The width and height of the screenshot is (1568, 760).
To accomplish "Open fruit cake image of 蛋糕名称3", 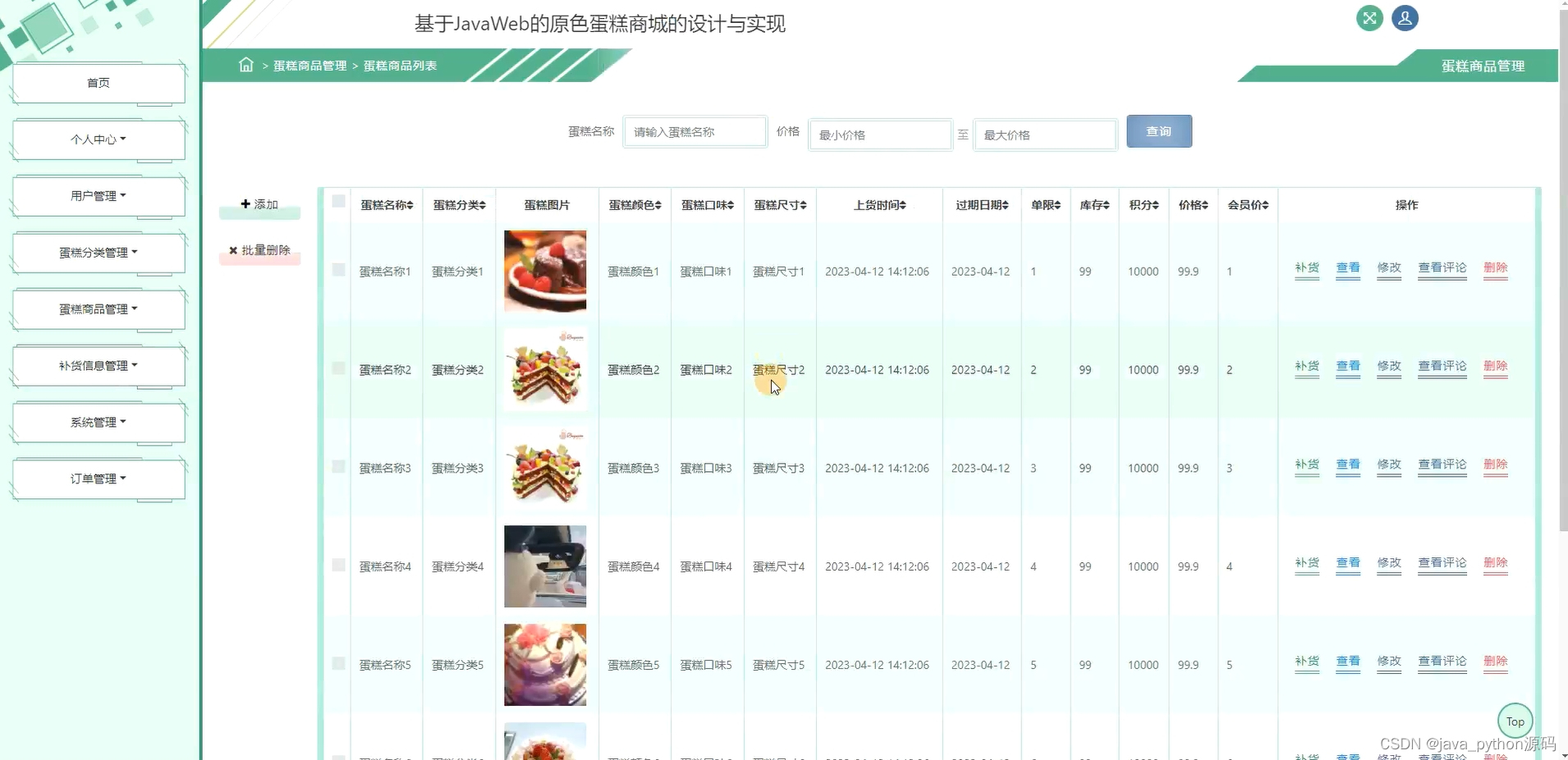I will click(x=545, y=468).
